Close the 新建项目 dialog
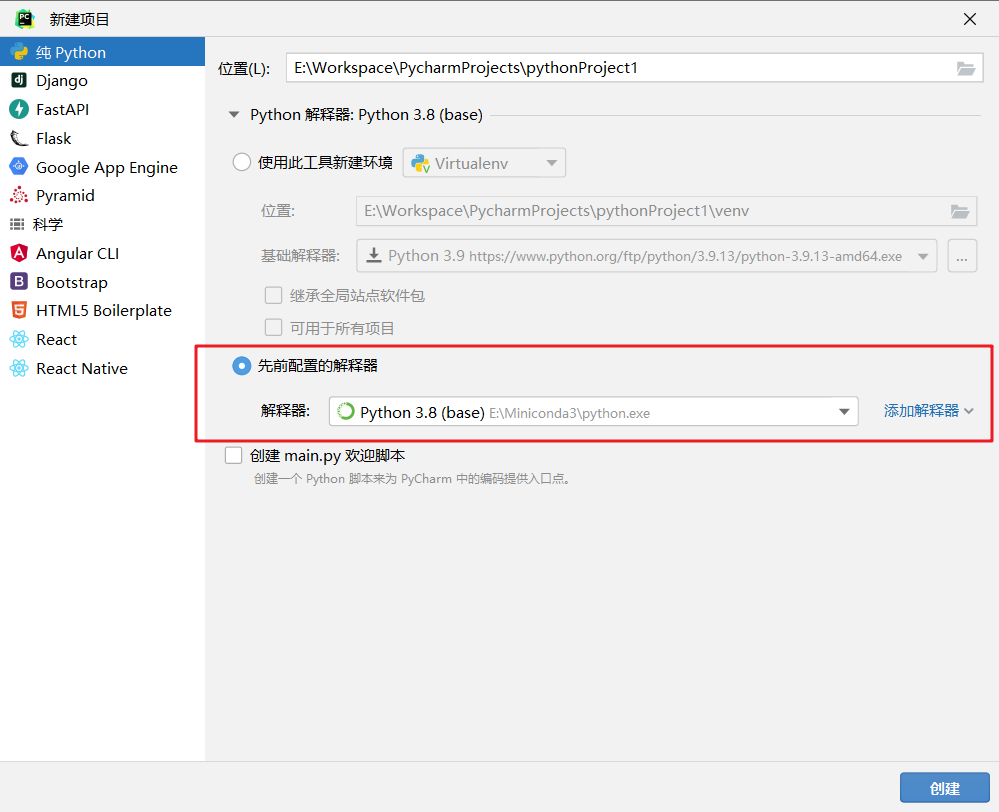 tap(970, 19)
